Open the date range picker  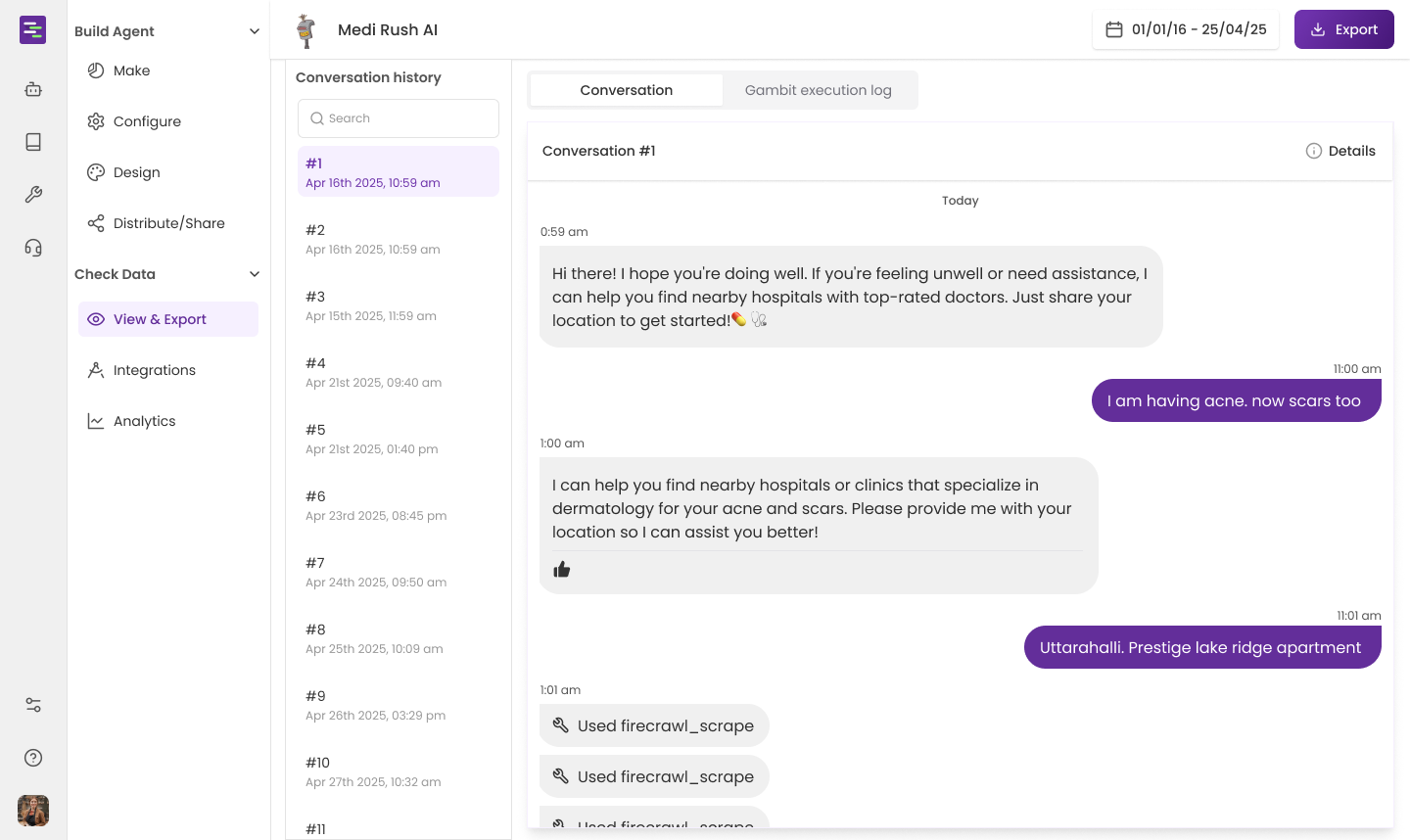pos(1186,29)
